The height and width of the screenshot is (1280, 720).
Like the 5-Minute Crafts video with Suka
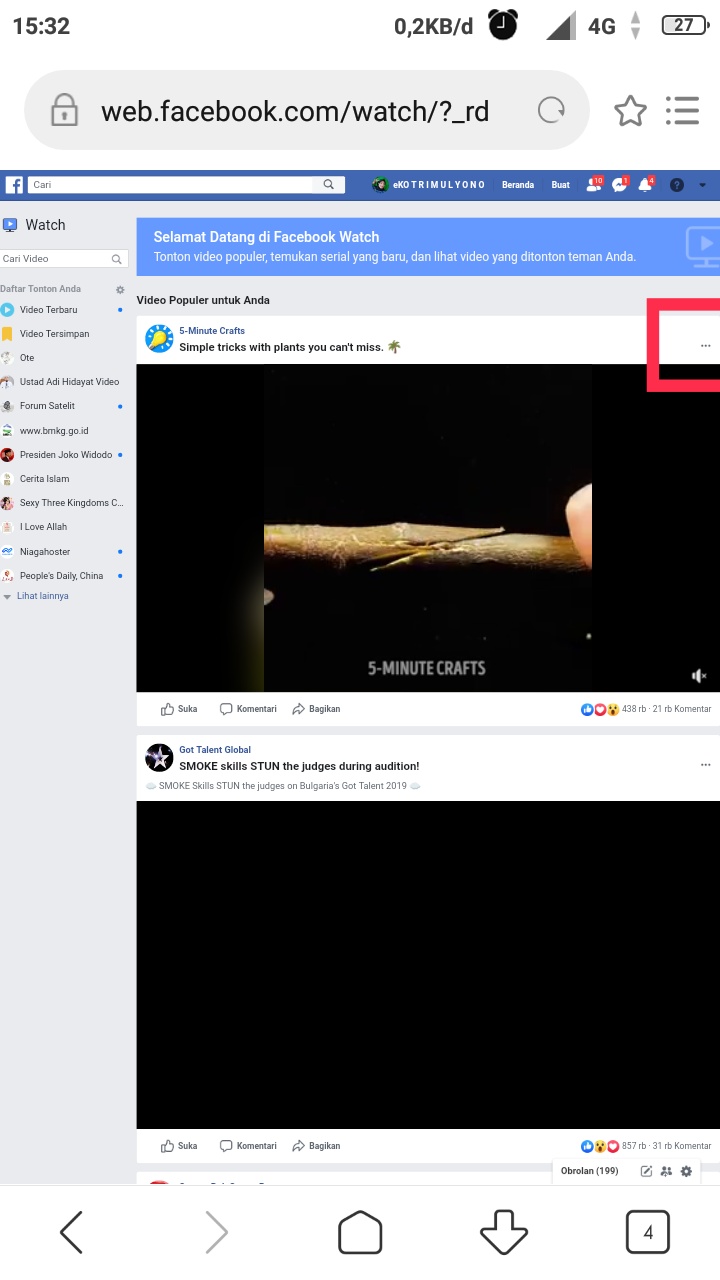[x=179, y=709]
